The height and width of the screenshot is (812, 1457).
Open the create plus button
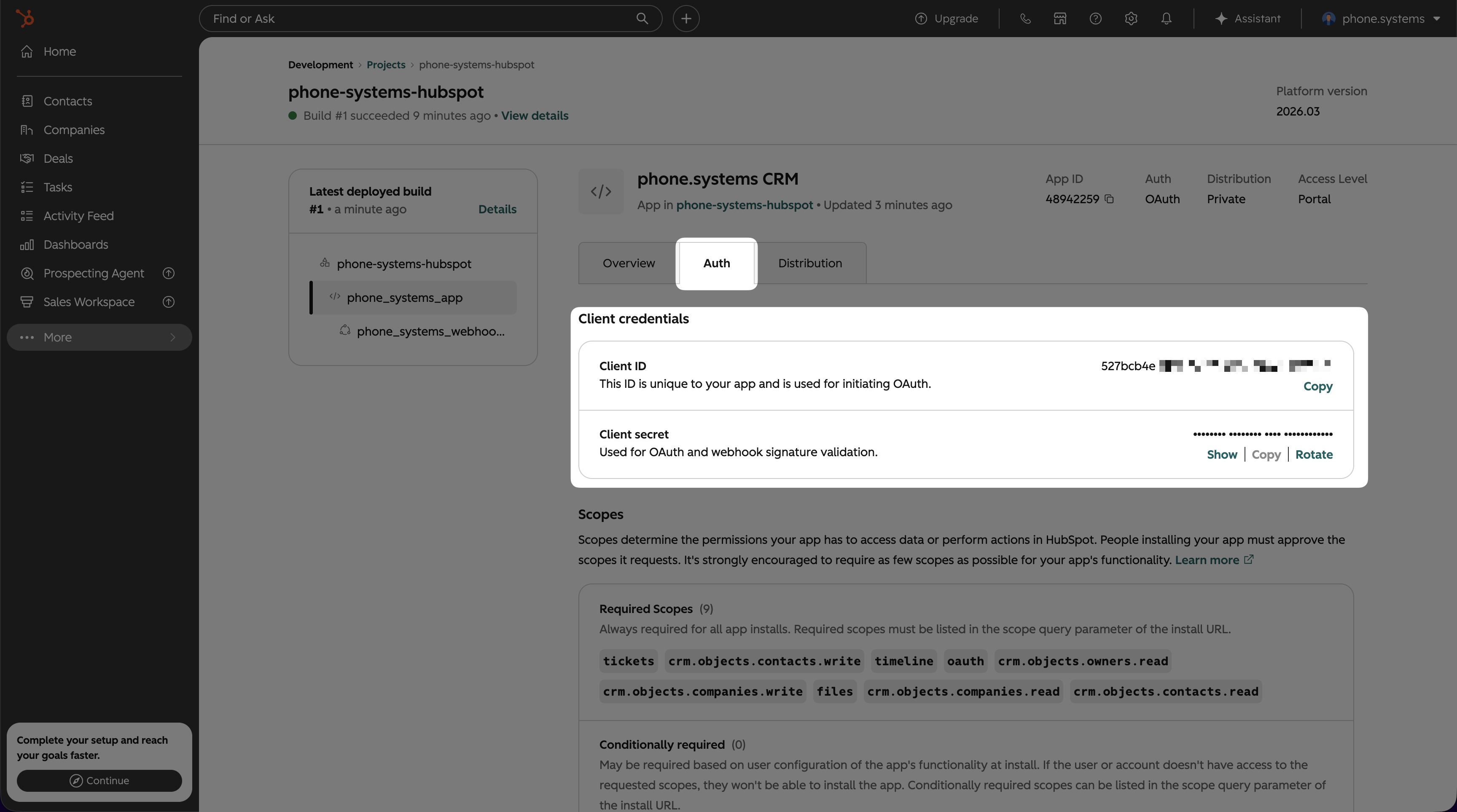(x=686, y=19)
